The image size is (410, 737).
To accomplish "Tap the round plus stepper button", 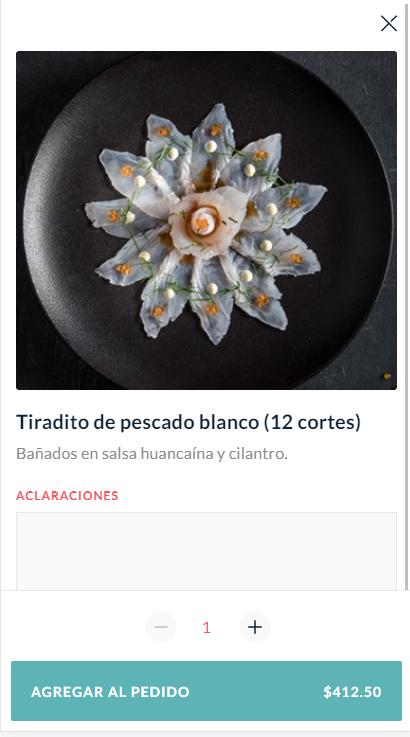I will 255,627.
